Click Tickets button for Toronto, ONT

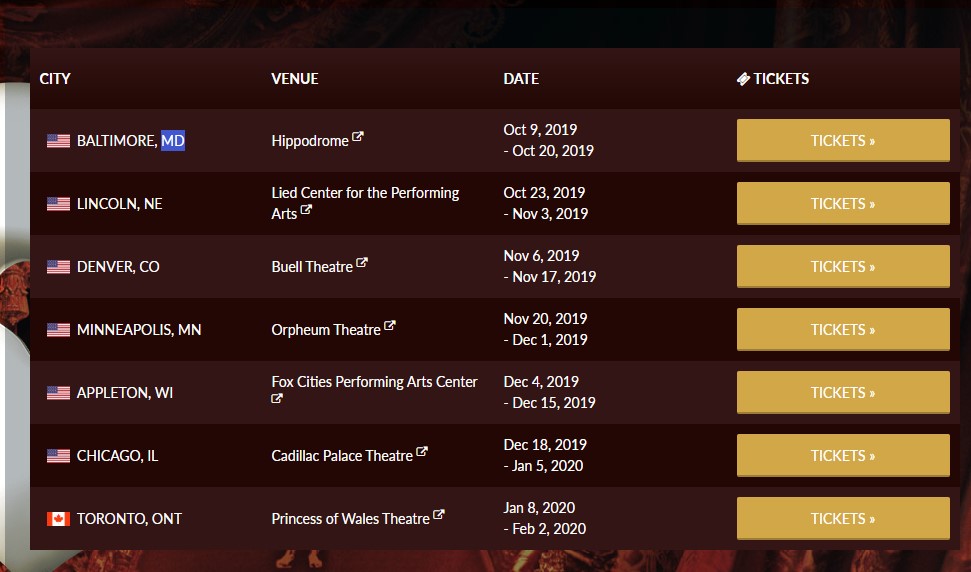pyautogui.click(x=843, y=519)
